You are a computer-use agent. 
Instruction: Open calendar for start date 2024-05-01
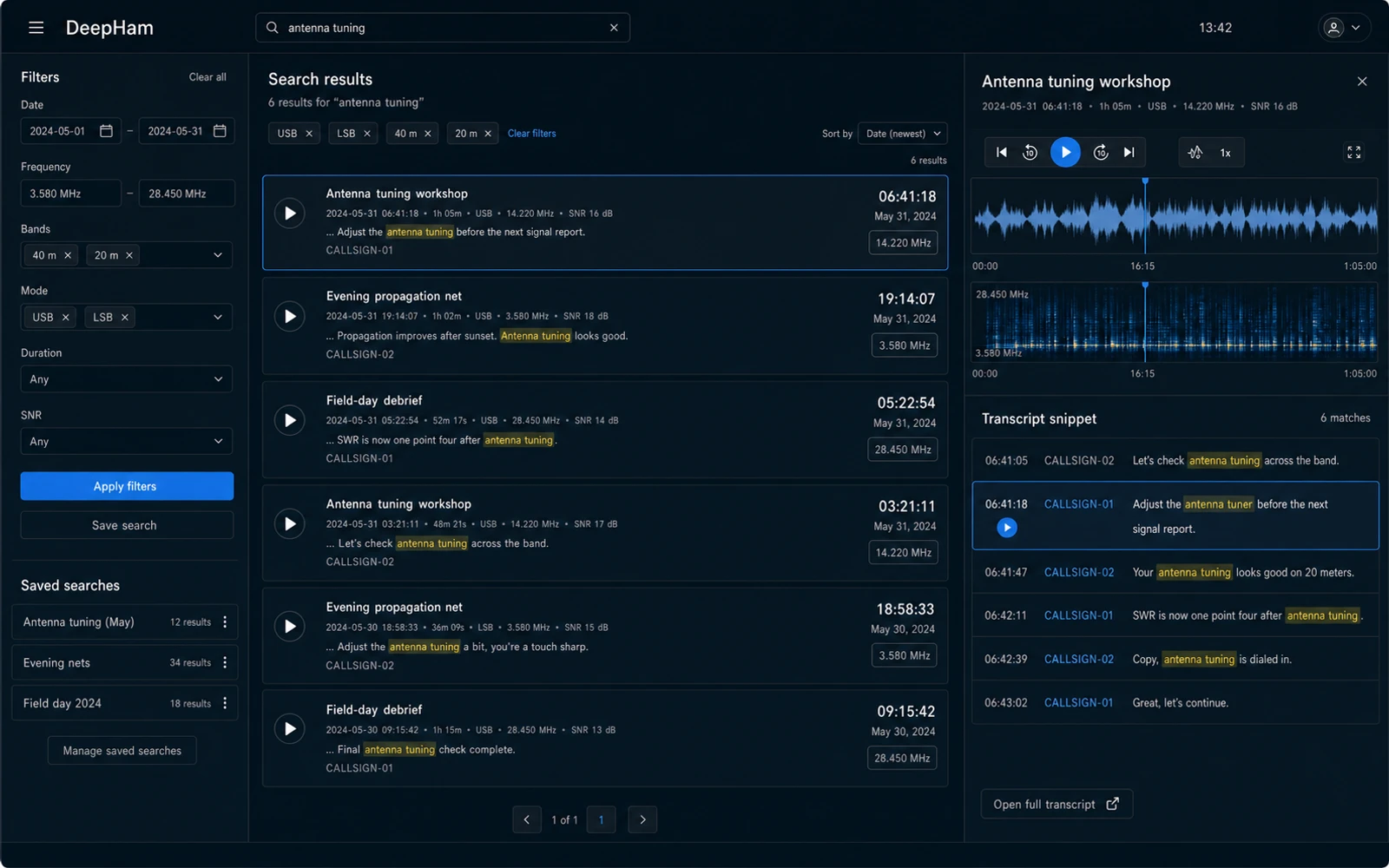(106, 131)
